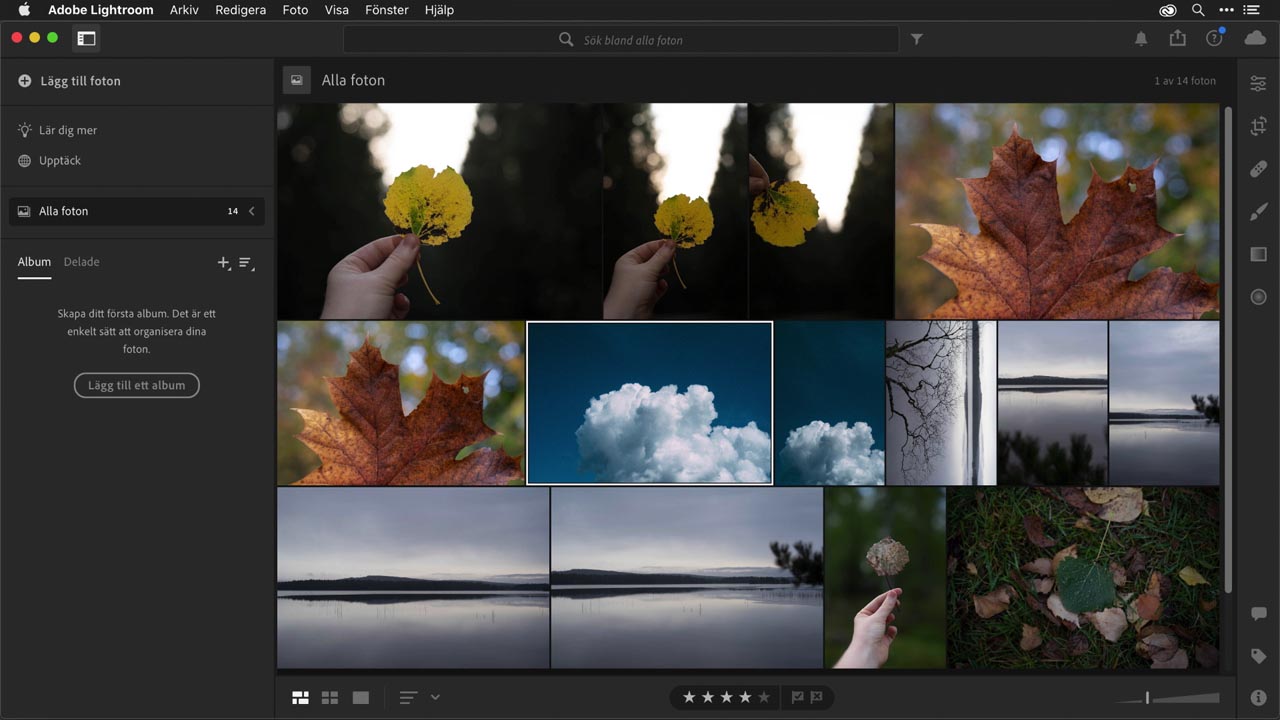The image size is (1280, 720).
Task: Select the Healing Brush bandage tool
Action: tap(1258, 169)
